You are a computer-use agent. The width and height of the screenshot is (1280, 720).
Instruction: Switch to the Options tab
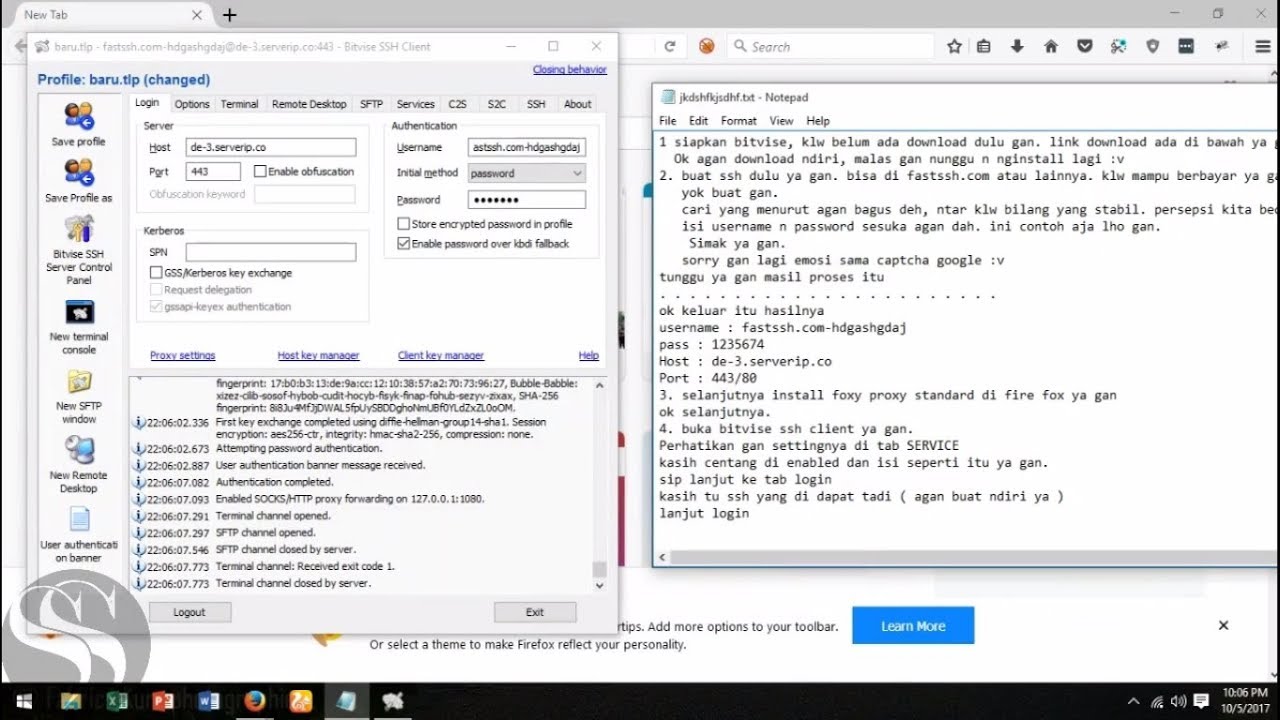pyautogui.click(x=192, y=104)
